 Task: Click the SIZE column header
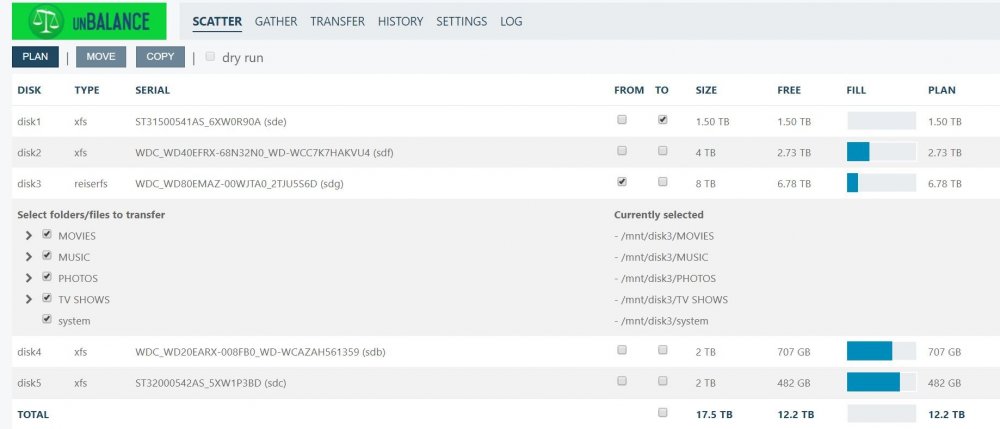706,91
